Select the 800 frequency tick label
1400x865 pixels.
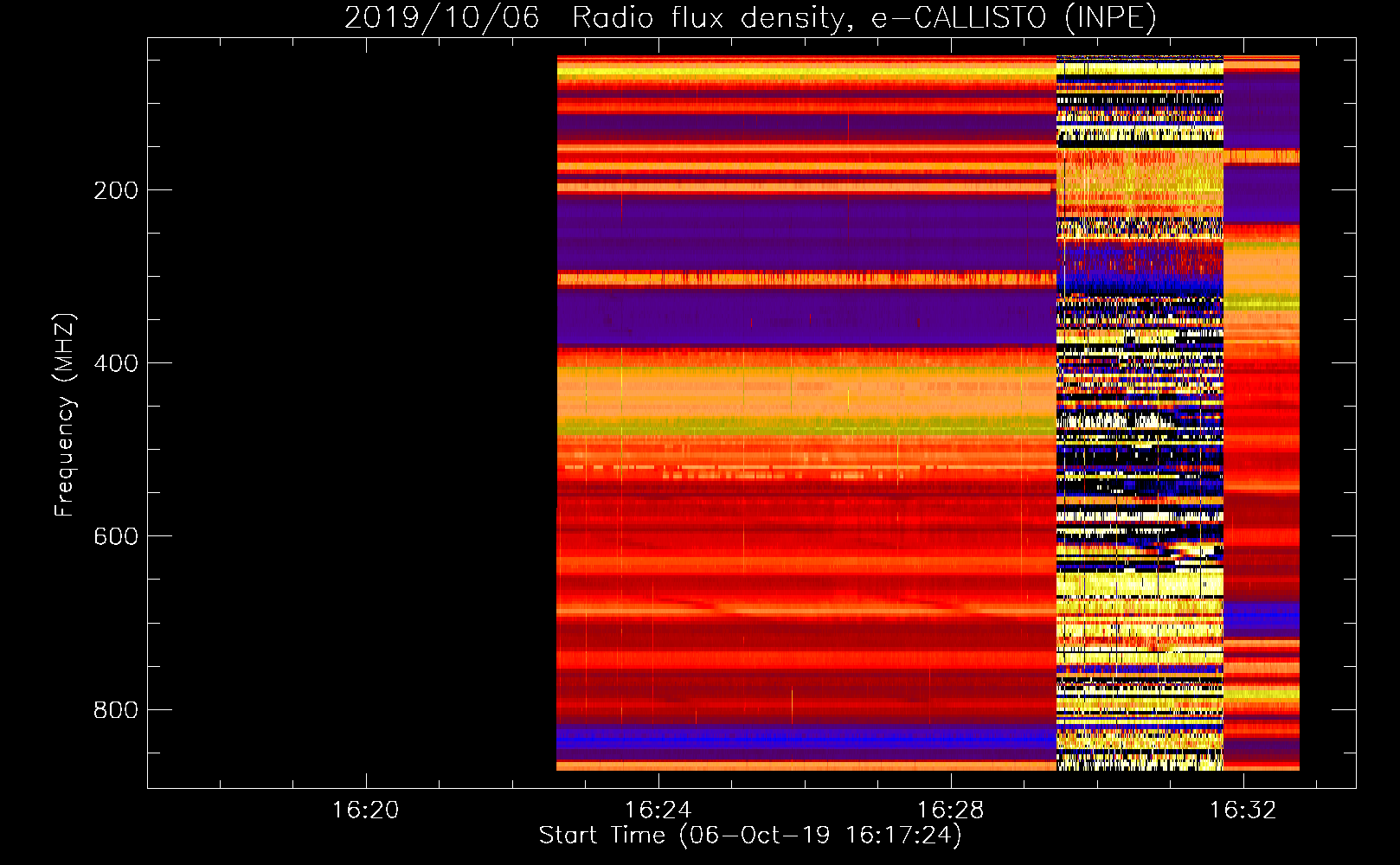tap(116, 710)
